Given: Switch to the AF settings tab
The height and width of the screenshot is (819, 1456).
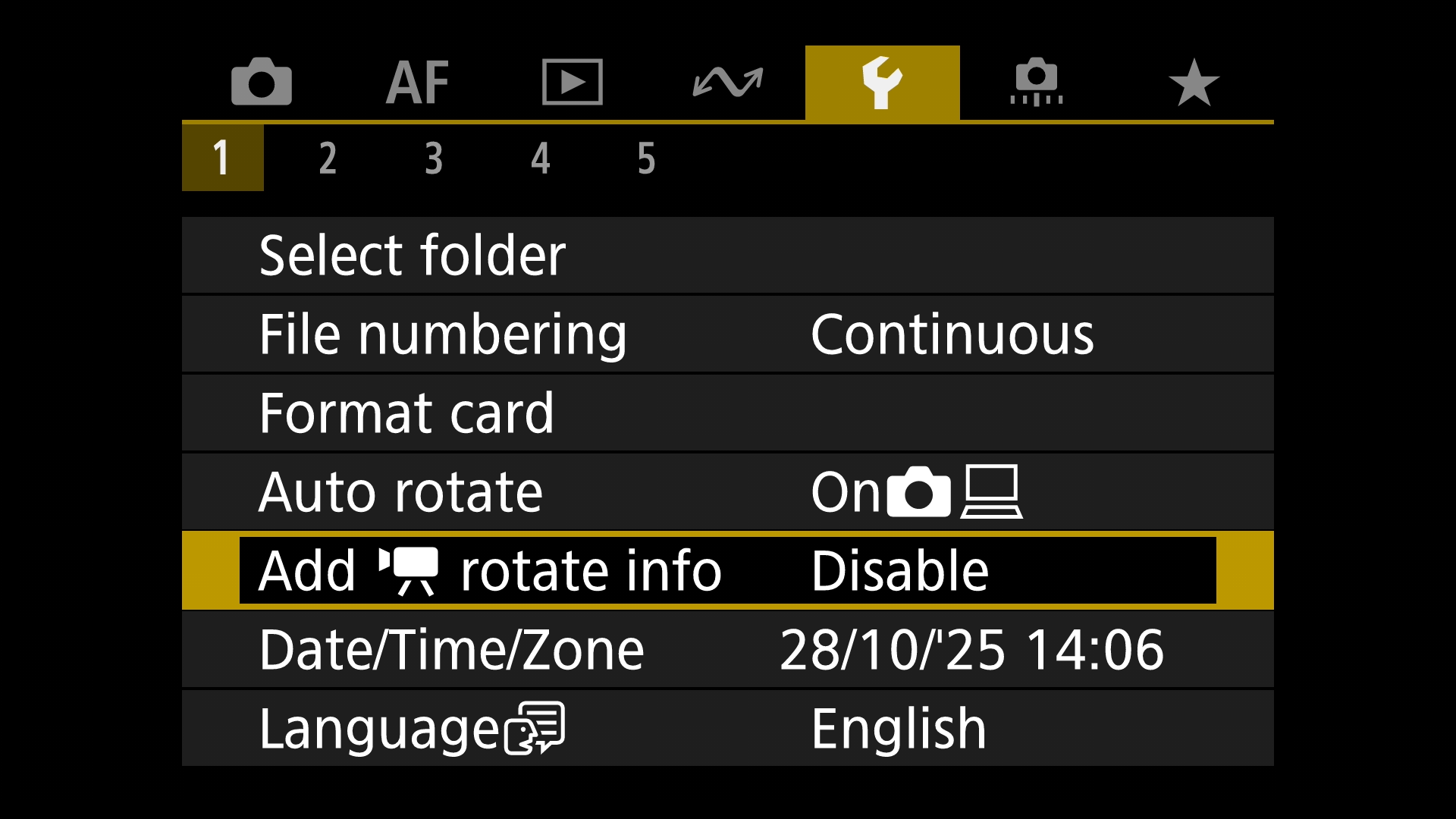Looking at the screenshot, I should (417, 82).
